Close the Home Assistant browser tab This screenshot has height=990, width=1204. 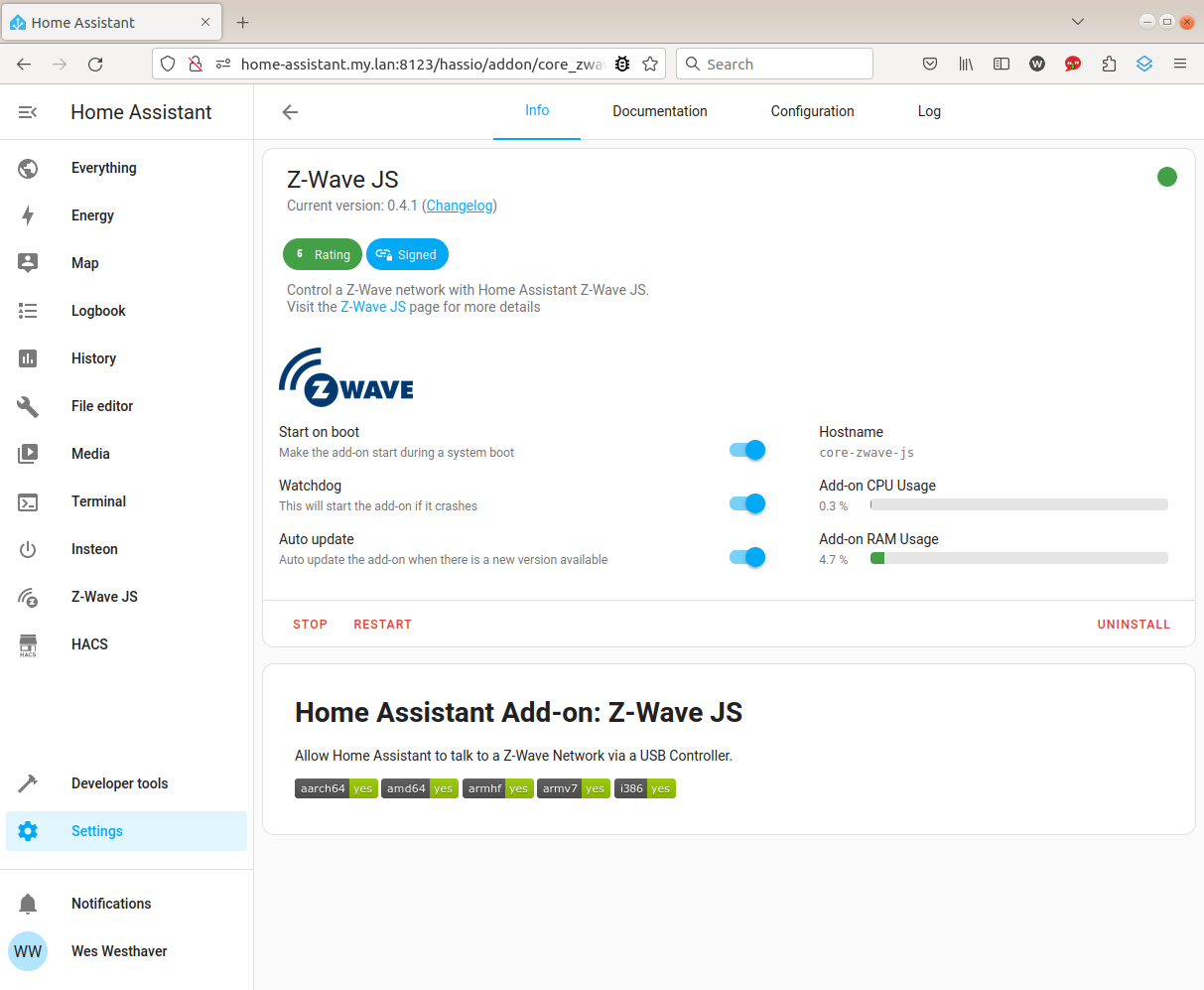(x=205, y=22)
